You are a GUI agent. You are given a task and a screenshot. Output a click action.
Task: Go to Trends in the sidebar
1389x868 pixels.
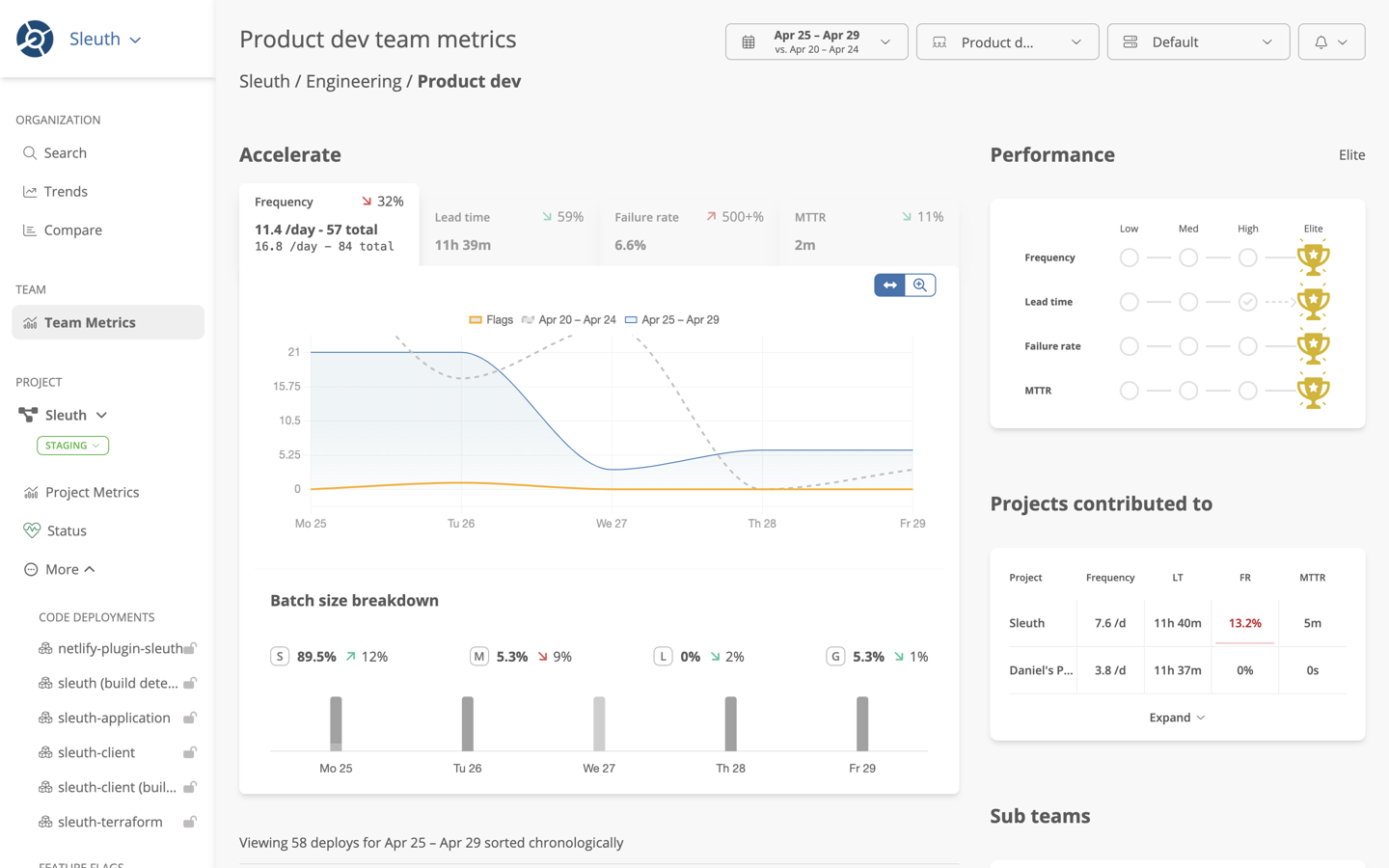(66, 192)
